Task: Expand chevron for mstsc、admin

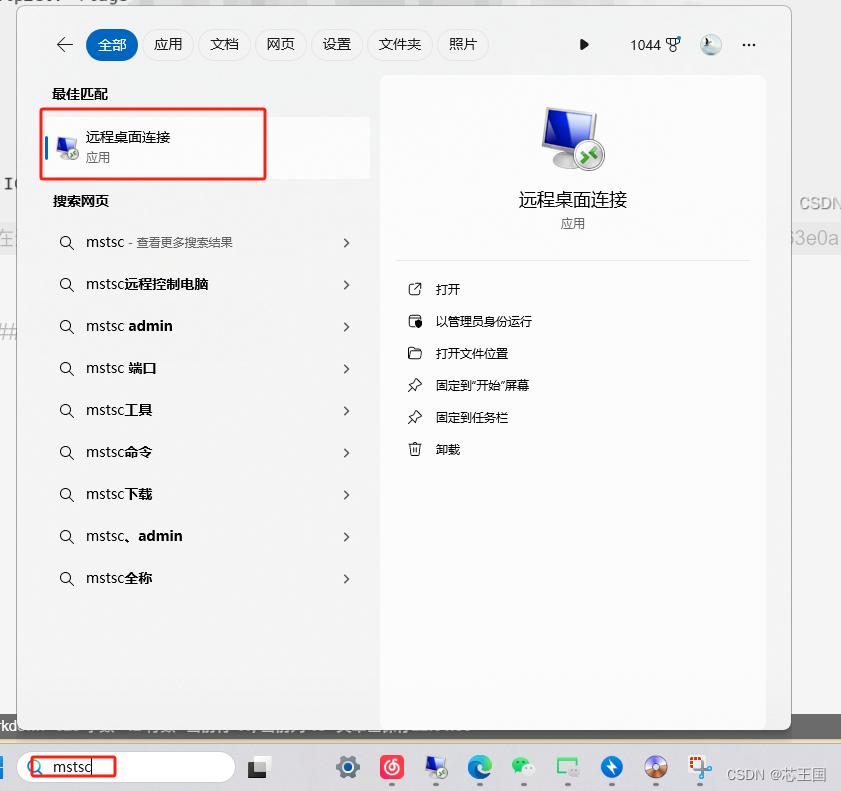Action: pos(346,537)
